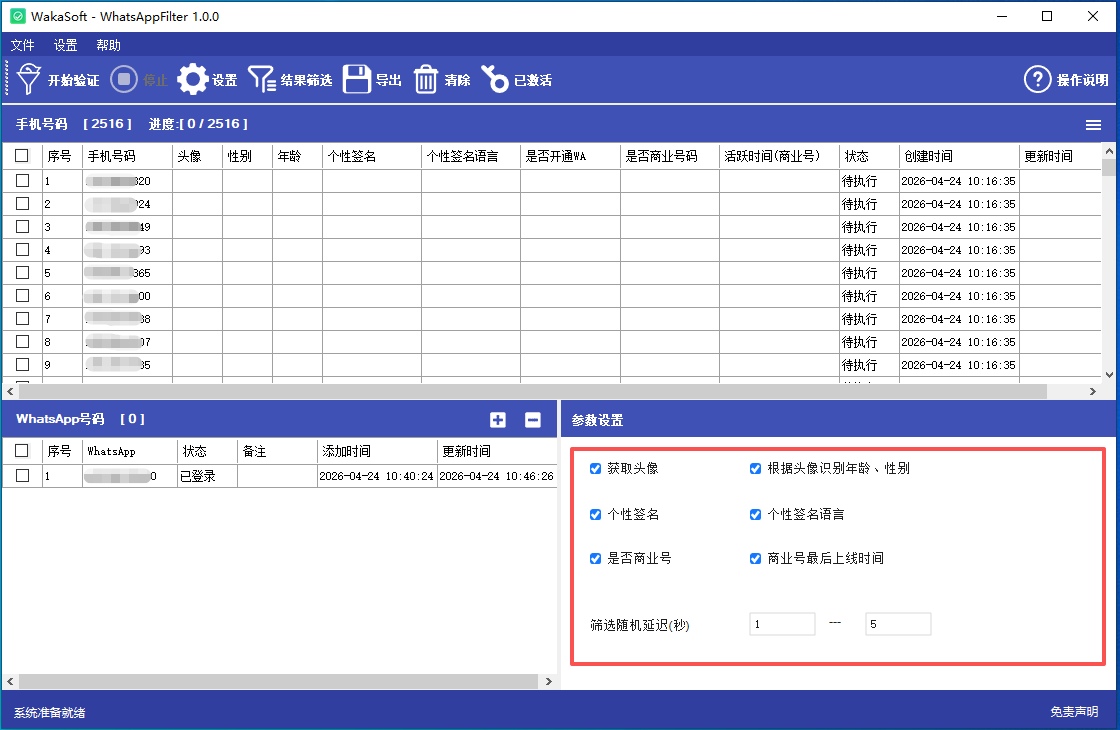The width and height of the screenshot is (1120, 730).
Task: Select the checkbox for phone row 3
Action: pyautogui.click(x=22, y=227)
